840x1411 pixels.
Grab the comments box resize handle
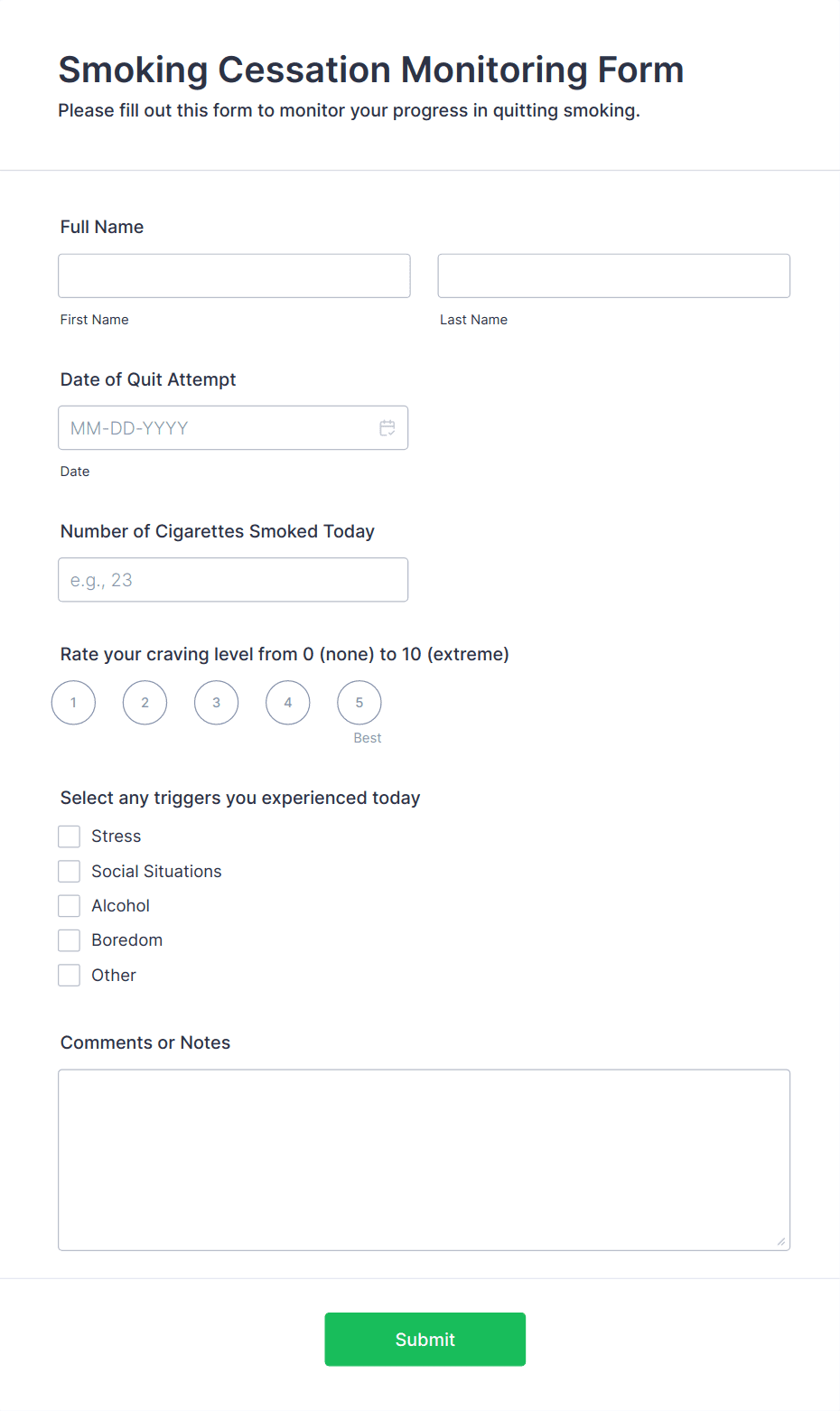[x=781, y=1242]
